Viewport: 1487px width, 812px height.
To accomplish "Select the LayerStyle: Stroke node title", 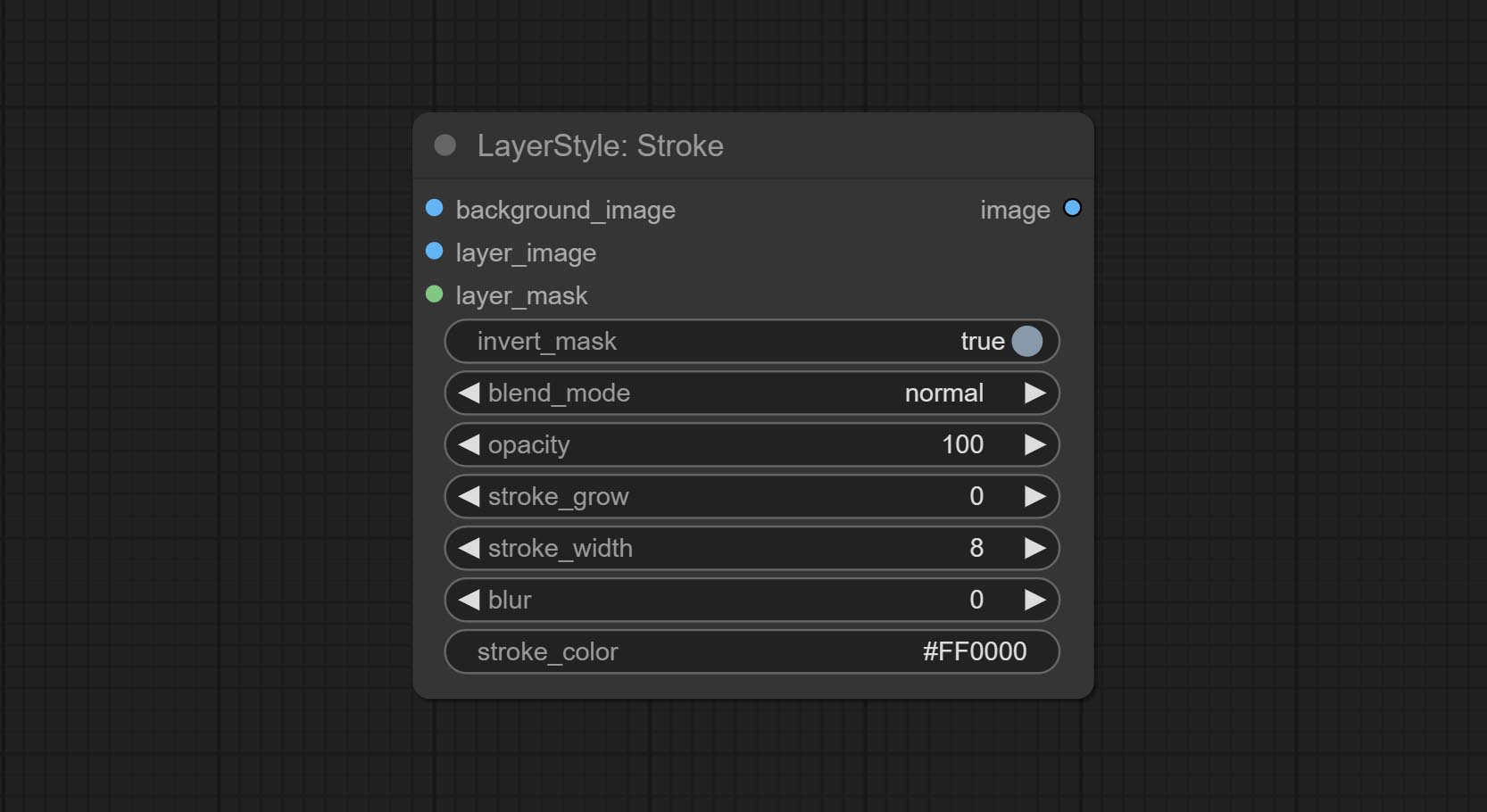I will click(x=600, y=145).
